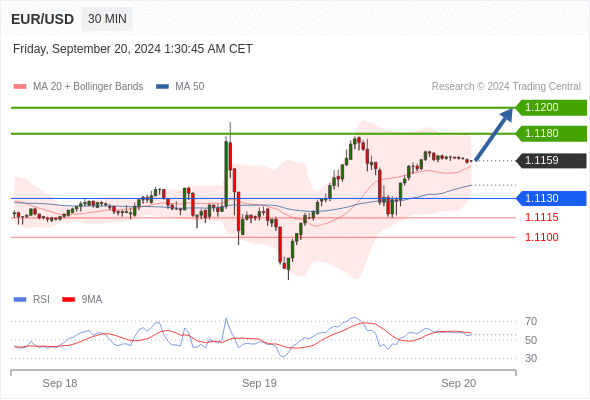Click the RSI 50 level label
Viewport: 590px width, 400px height.
click(x=531, y=340)
